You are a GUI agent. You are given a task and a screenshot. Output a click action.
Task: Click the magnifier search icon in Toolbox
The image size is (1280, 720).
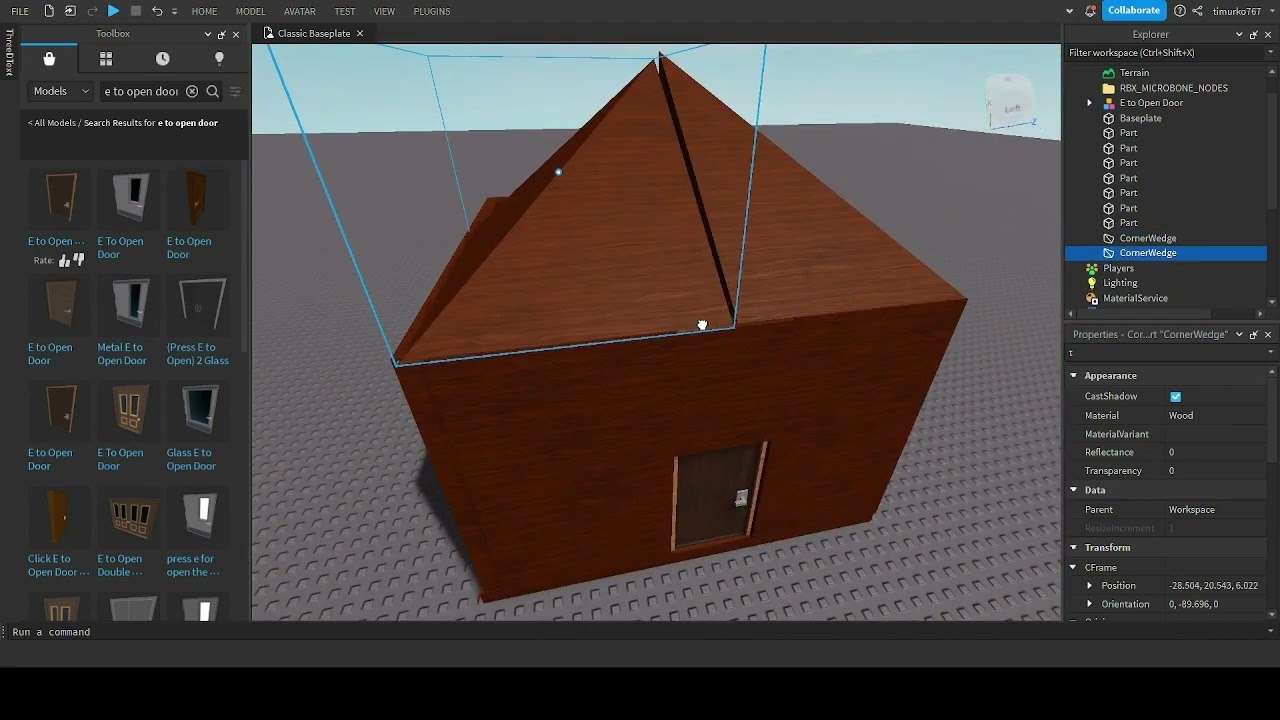[x=213, y=91]
